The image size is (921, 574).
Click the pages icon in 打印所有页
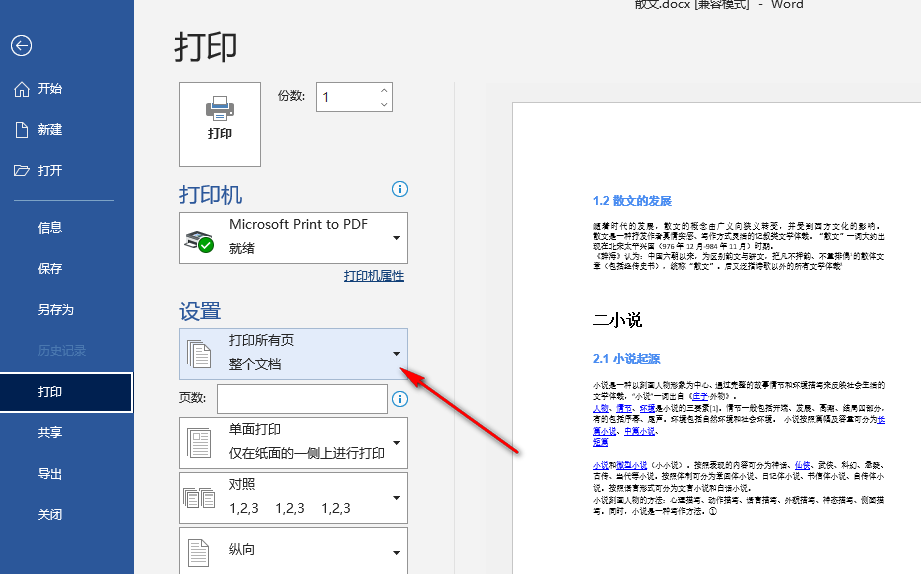(199, 354)
